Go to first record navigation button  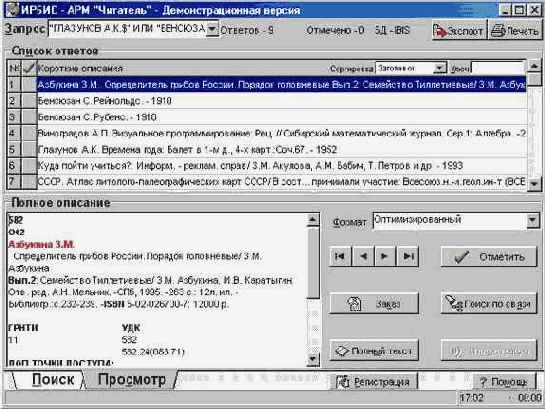tap(340, 256)
